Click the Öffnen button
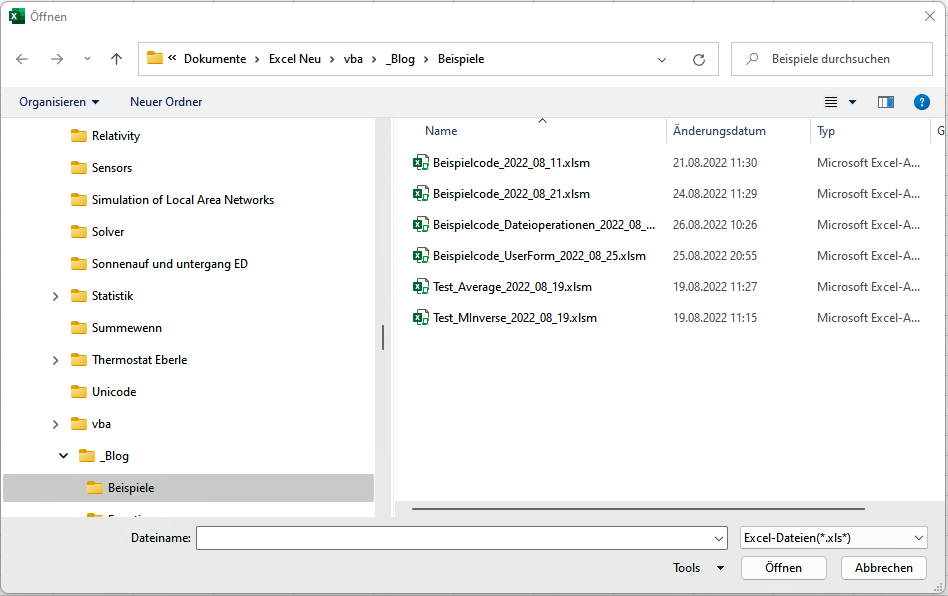This screenshot has height=596, width=948. point(784,568)
